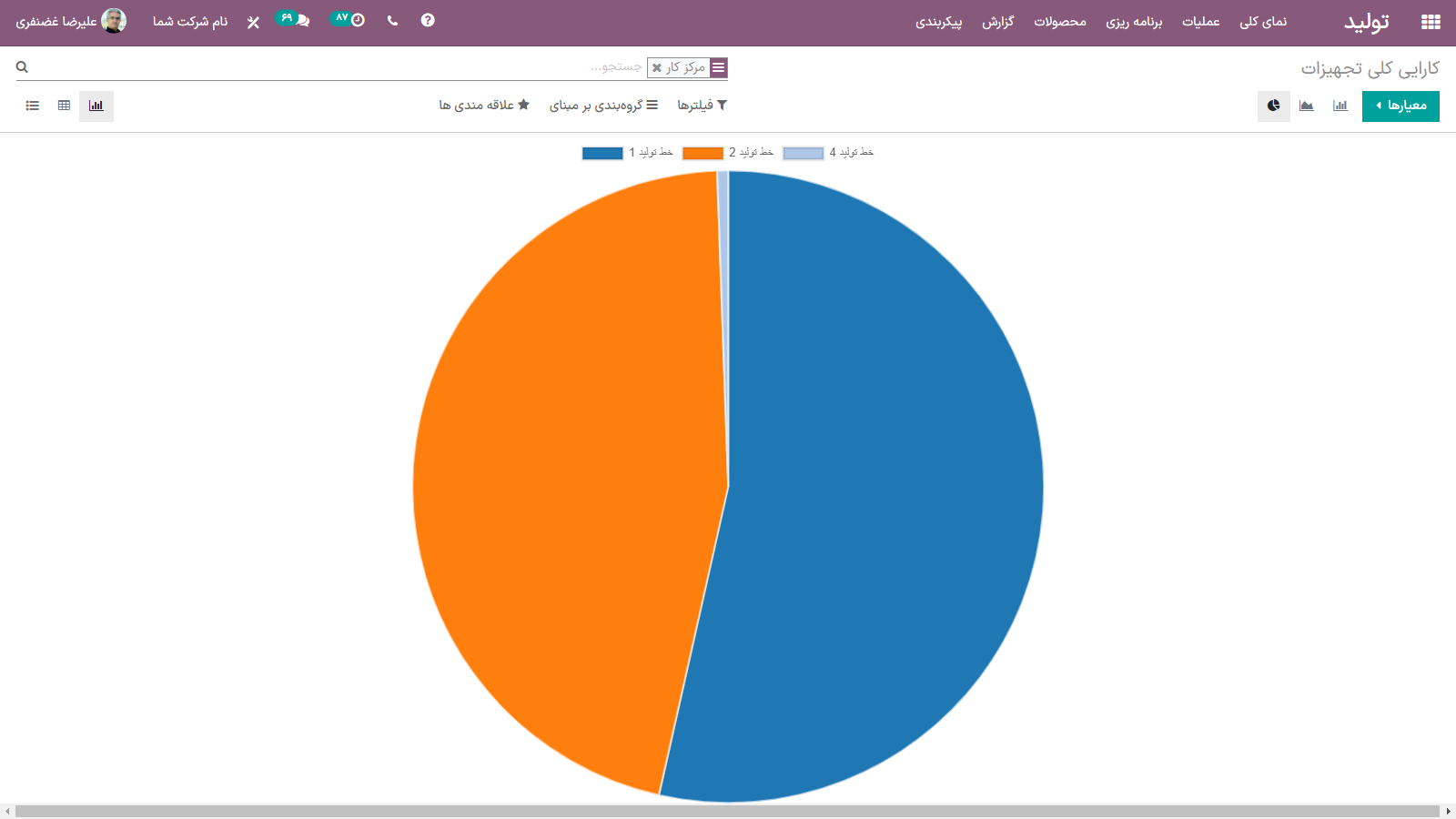Expand the معیارها measures dropdown
The height and width of the screenshot is (819, 1456).
point(1400,106)
